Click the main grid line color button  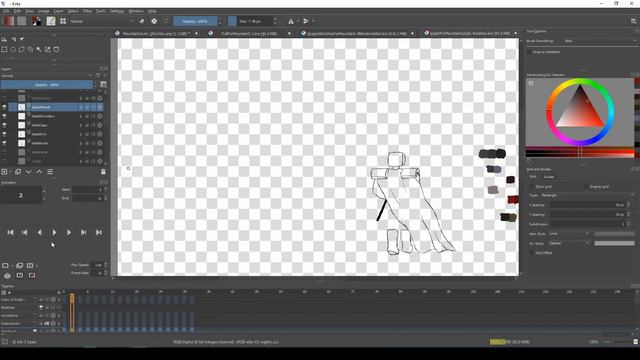pyautogui.click(x=614, y=233)
